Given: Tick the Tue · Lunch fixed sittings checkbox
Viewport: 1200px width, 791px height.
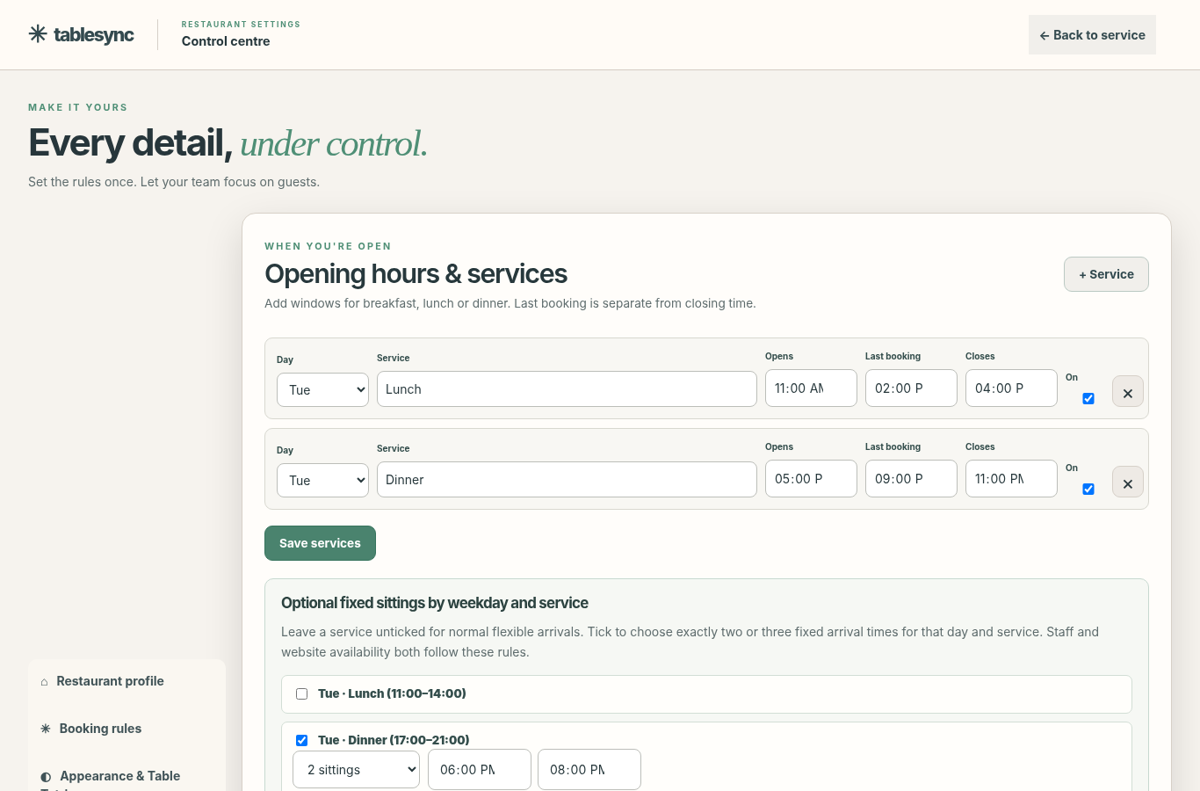Looking at the screenshot, I should tap(301, 694).
